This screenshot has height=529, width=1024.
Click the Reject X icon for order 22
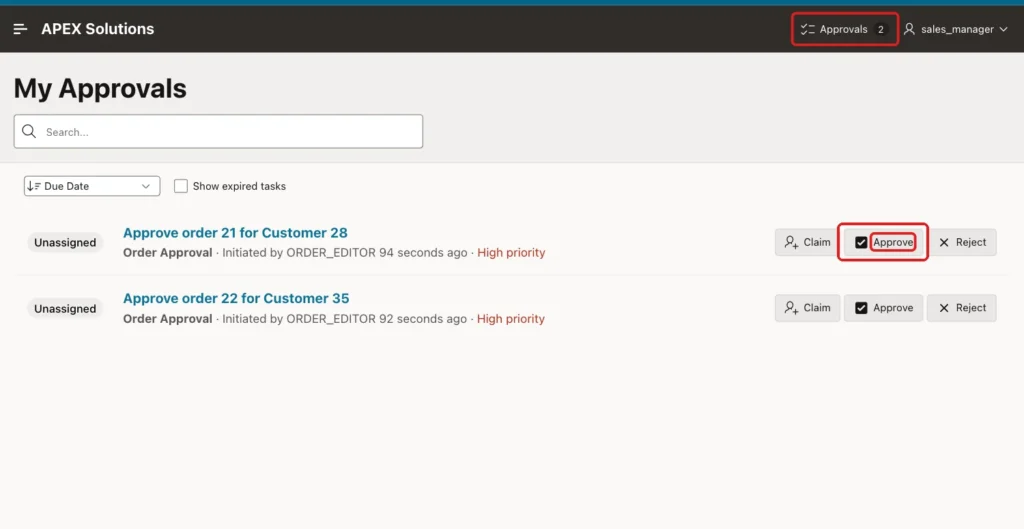click(x=944, y=308)
